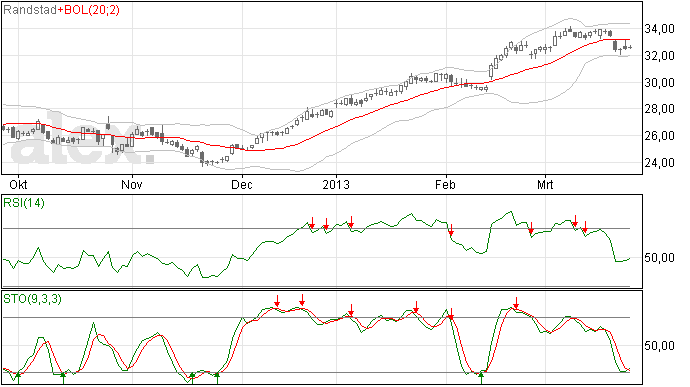This screenshot has height=387, width=690.
Task: Click STO red arrow at the Feb gridline
Action: point(451,314)
